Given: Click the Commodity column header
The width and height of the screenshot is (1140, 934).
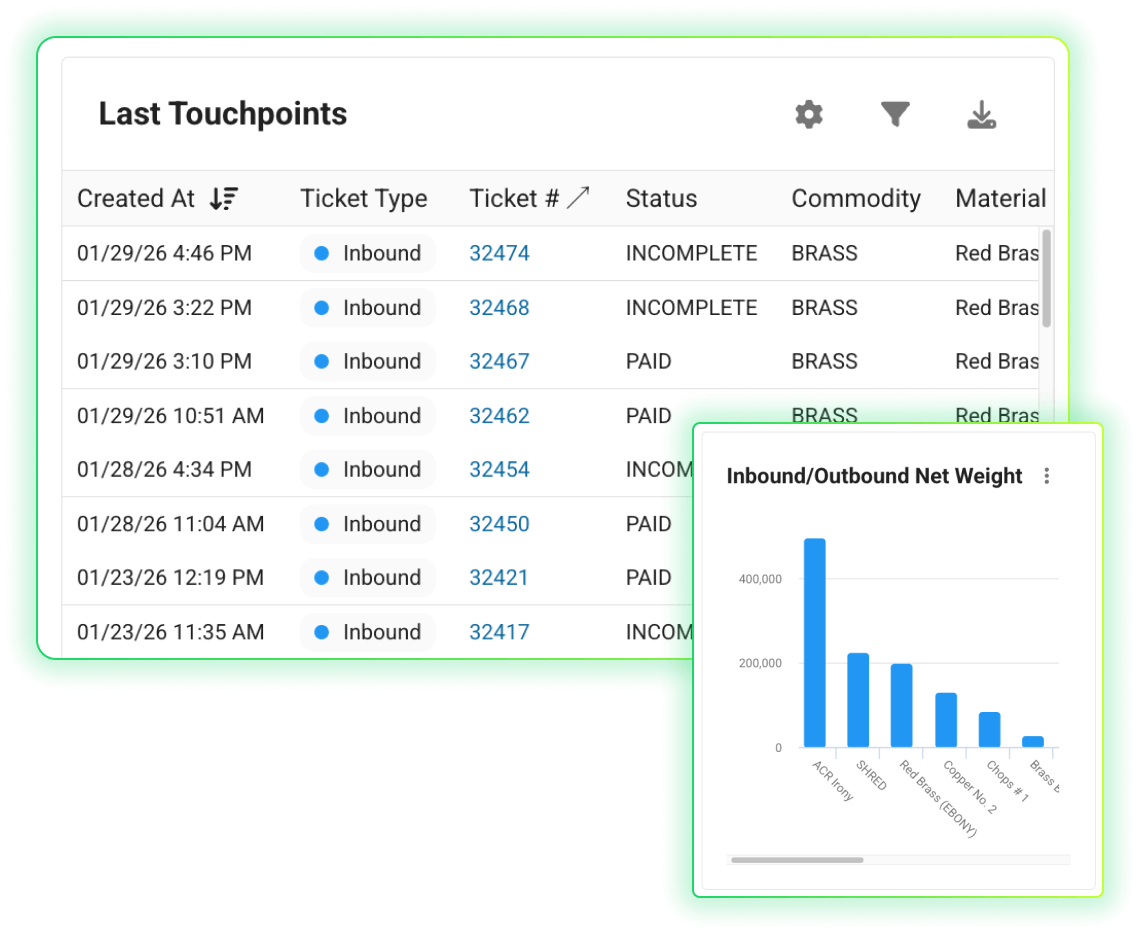Looking at the screenshot, I should pos(855,199).
